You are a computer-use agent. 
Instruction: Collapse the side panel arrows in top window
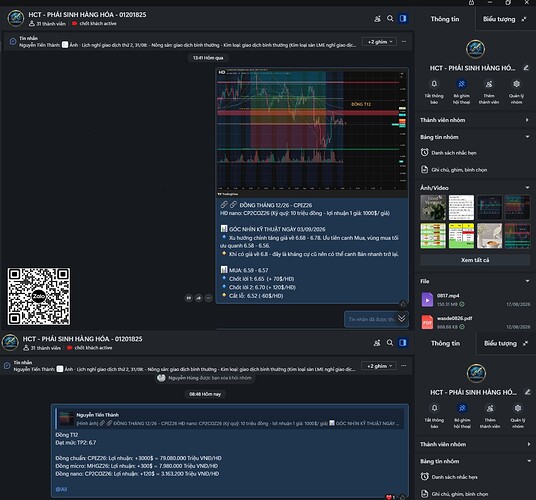pos(524,19)
